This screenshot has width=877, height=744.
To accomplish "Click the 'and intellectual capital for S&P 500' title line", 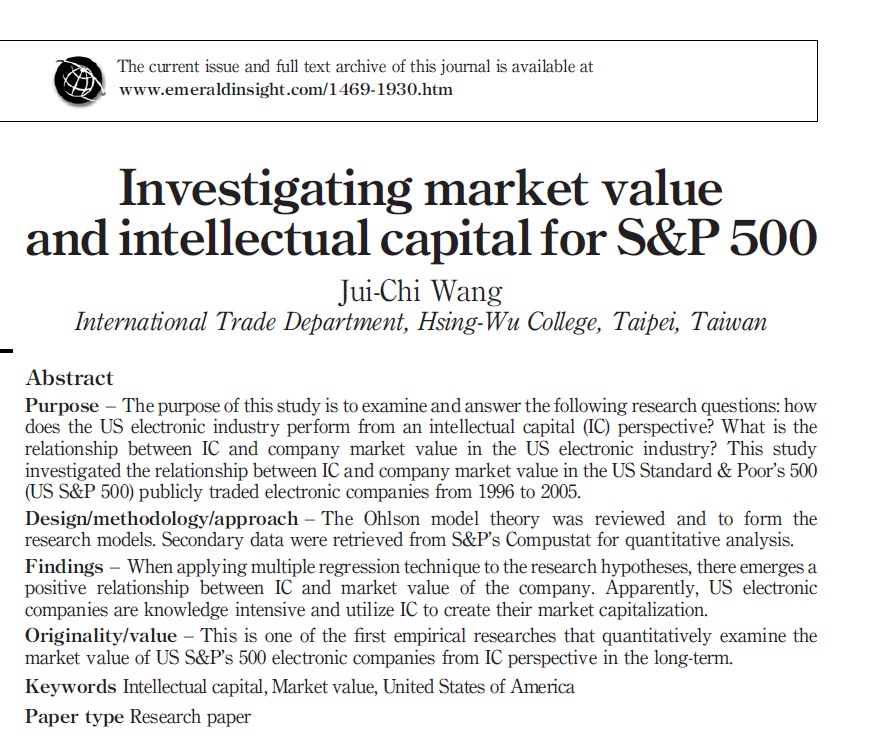I will pyautogui.click(x=421, y=239).
